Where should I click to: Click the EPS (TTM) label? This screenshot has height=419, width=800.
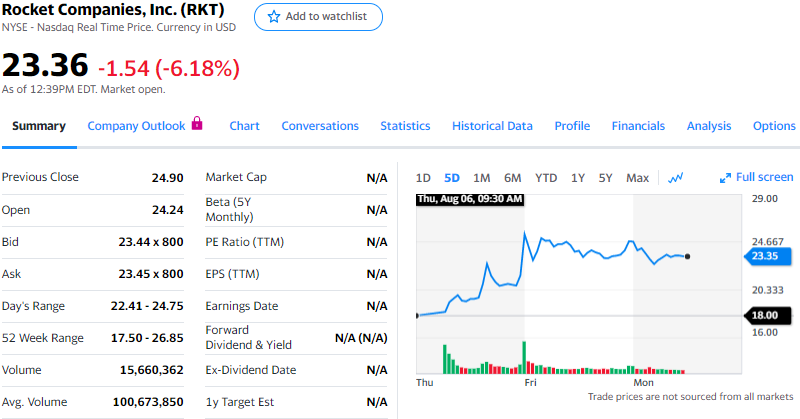[x=232, y=274]
